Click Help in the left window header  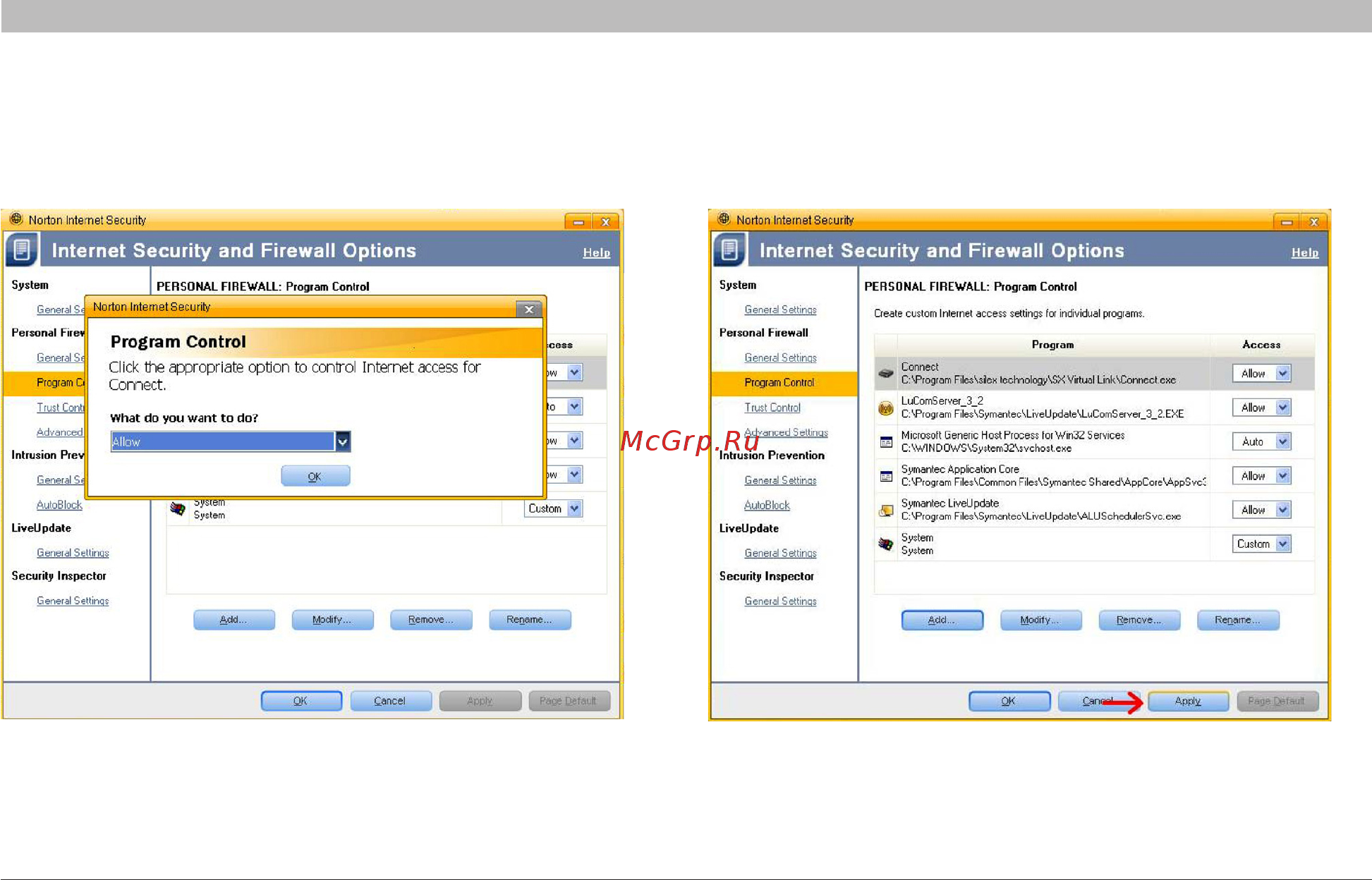click(597, 252)
